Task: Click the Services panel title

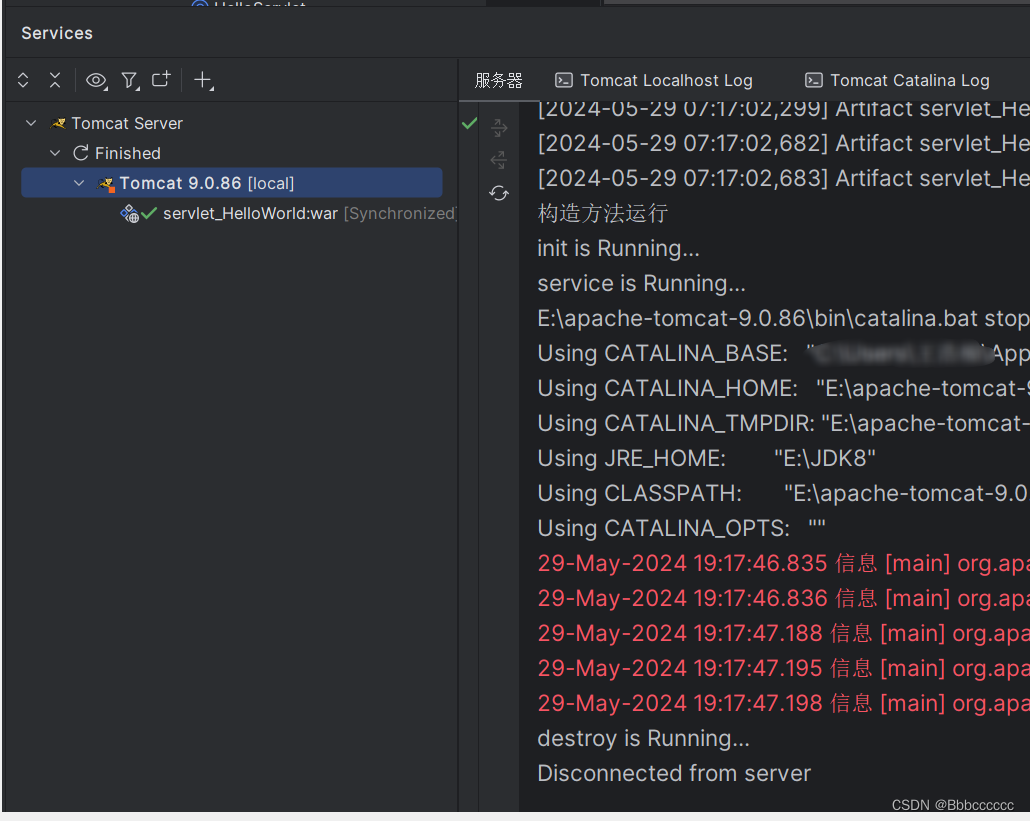Action: 57,33
